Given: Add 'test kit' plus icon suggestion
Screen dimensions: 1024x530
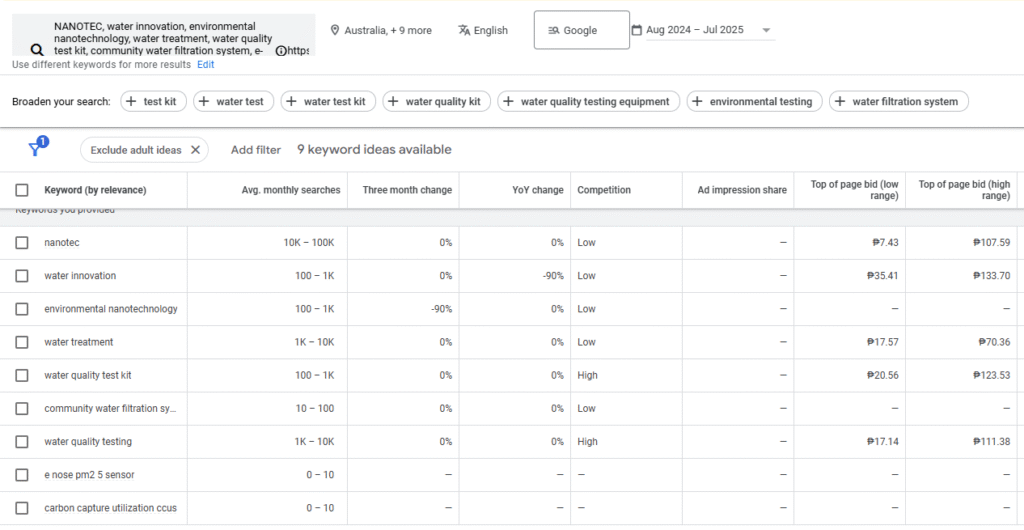Looking at the screenshot, I should (131, 101).
